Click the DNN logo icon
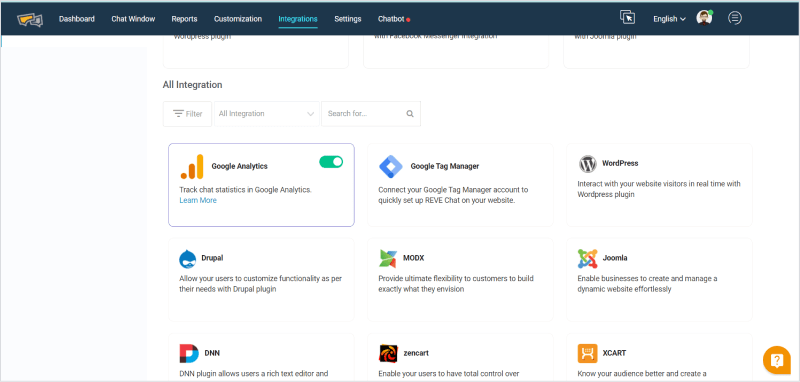 [x=189, y=353]
